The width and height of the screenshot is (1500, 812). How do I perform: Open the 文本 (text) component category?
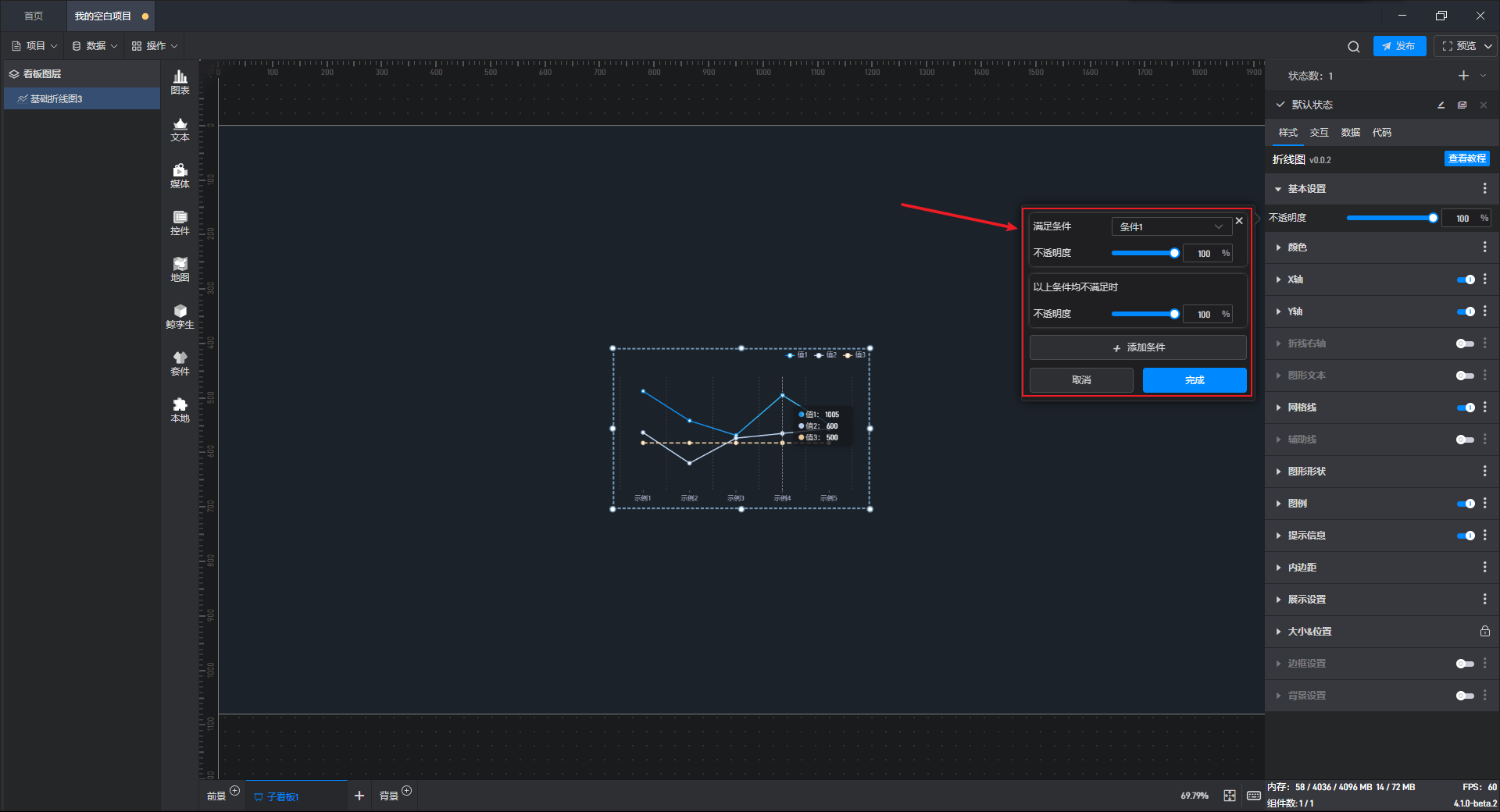[180, 129]
